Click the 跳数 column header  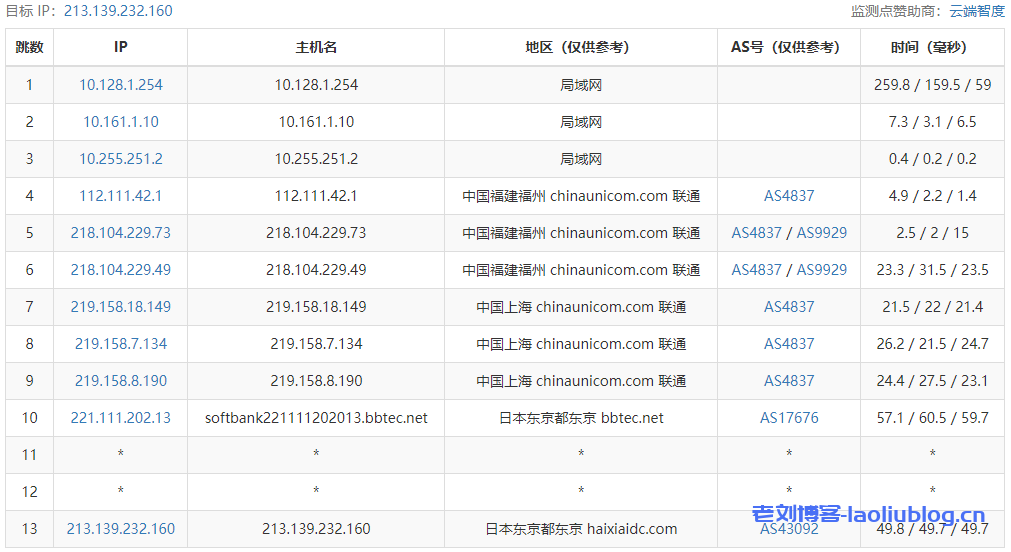coord(30,47)
